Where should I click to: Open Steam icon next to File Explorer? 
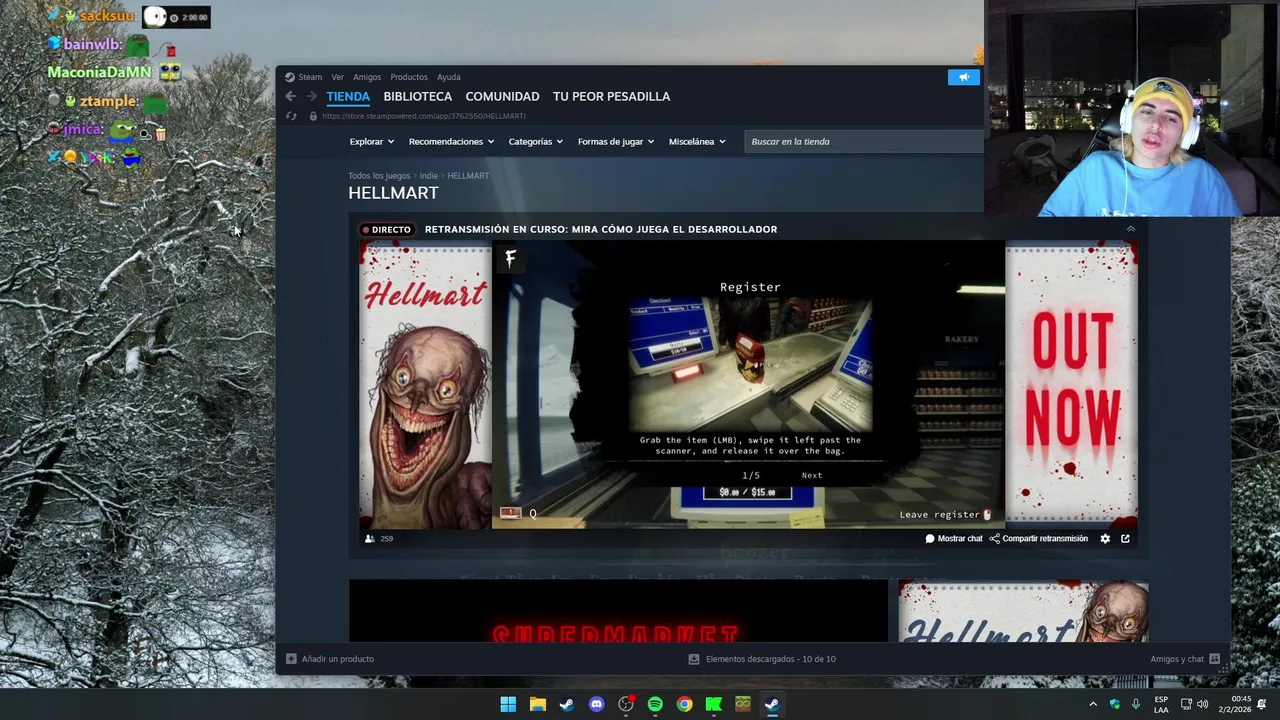coord(567,704)
